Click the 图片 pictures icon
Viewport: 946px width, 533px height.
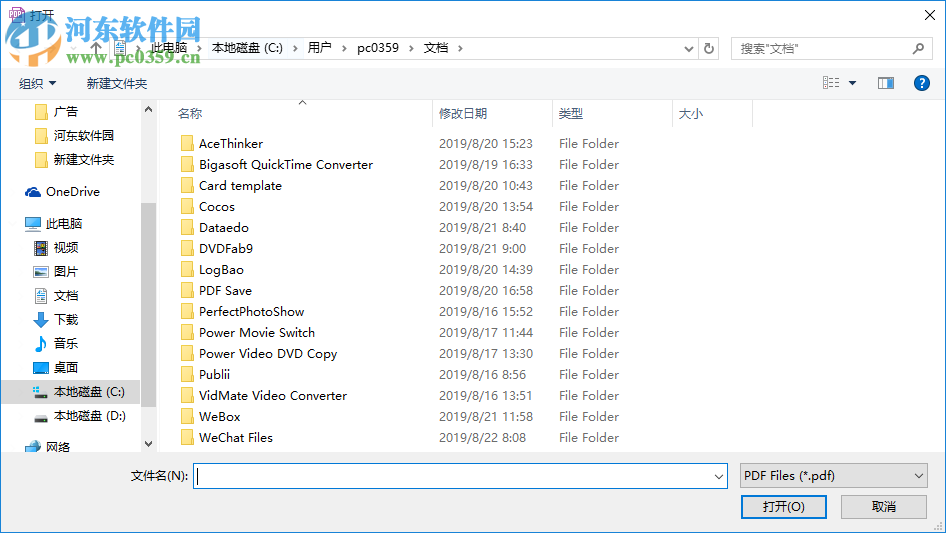41,272
